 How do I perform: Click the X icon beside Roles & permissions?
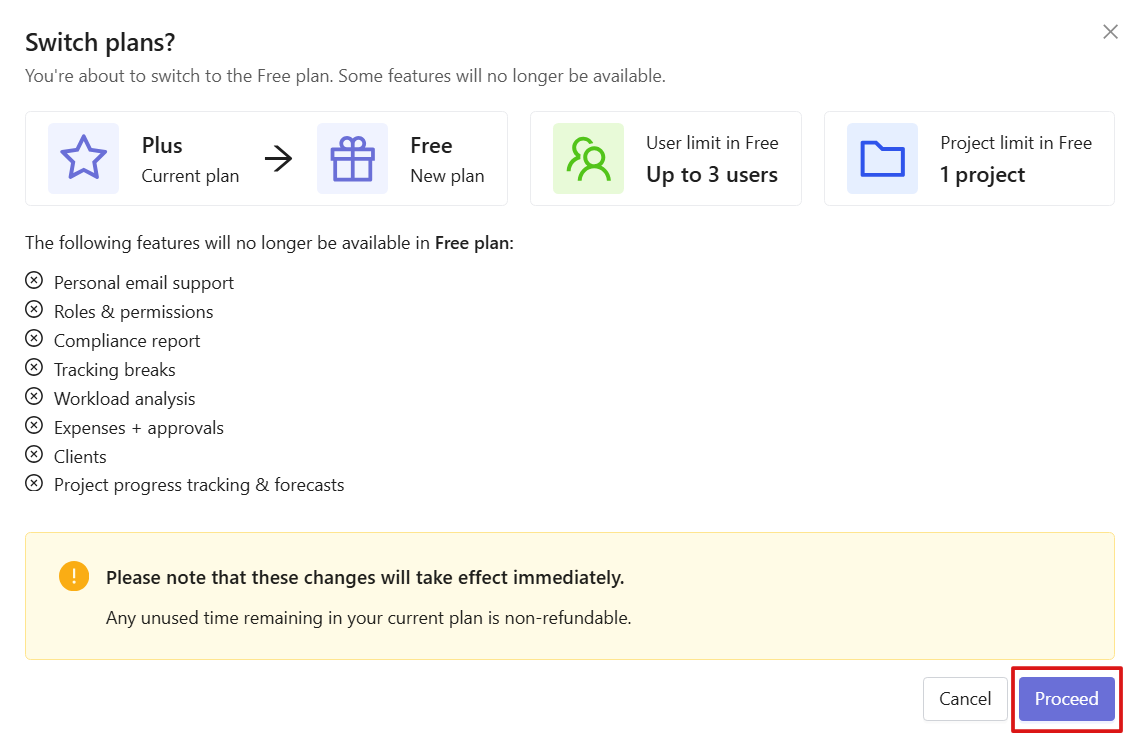[34, 310]
